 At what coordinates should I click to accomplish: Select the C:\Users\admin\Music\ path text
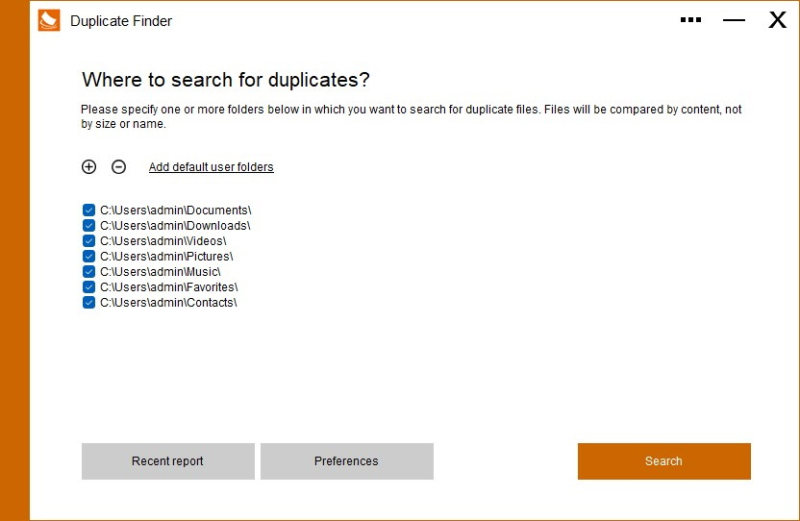pyautogui.click(x=160, y=271)
